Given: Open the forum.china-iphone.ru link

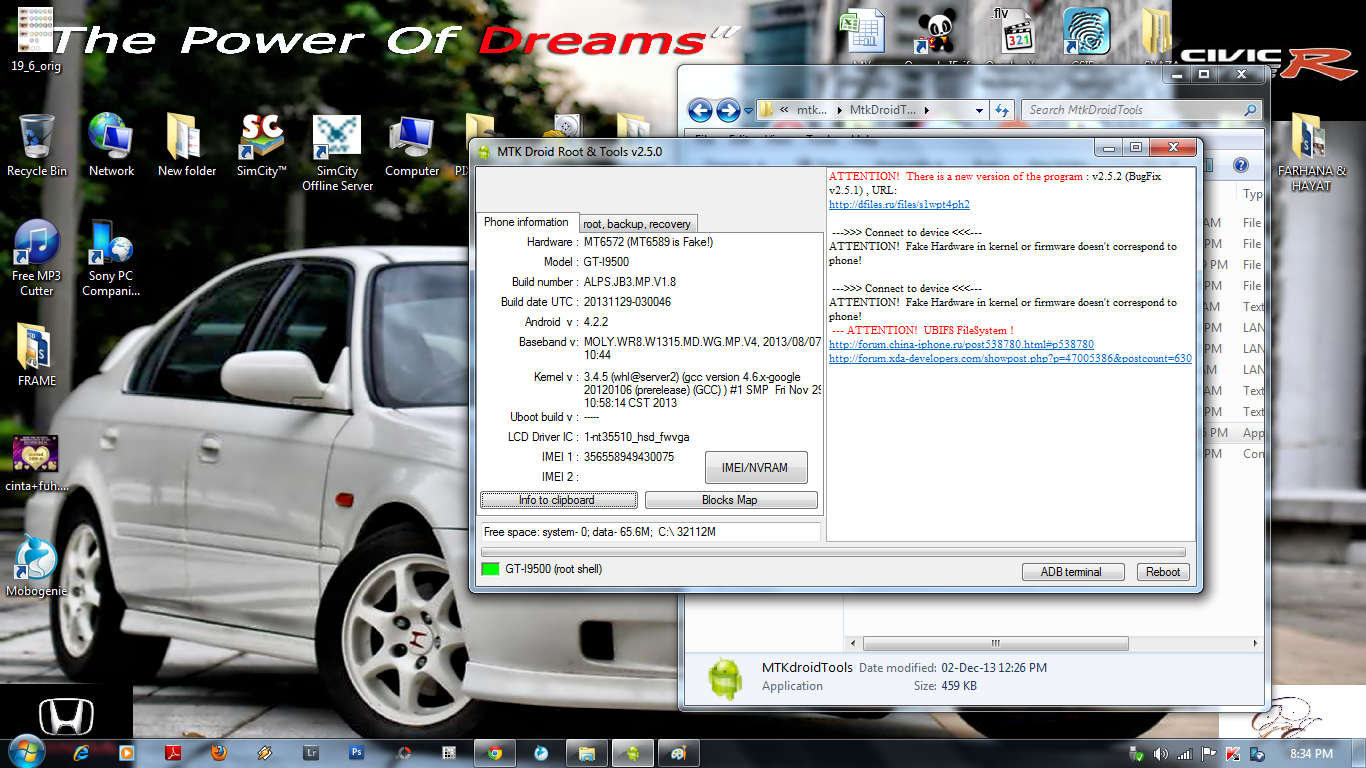Looking at the screenshot, I should click(961, 345).
